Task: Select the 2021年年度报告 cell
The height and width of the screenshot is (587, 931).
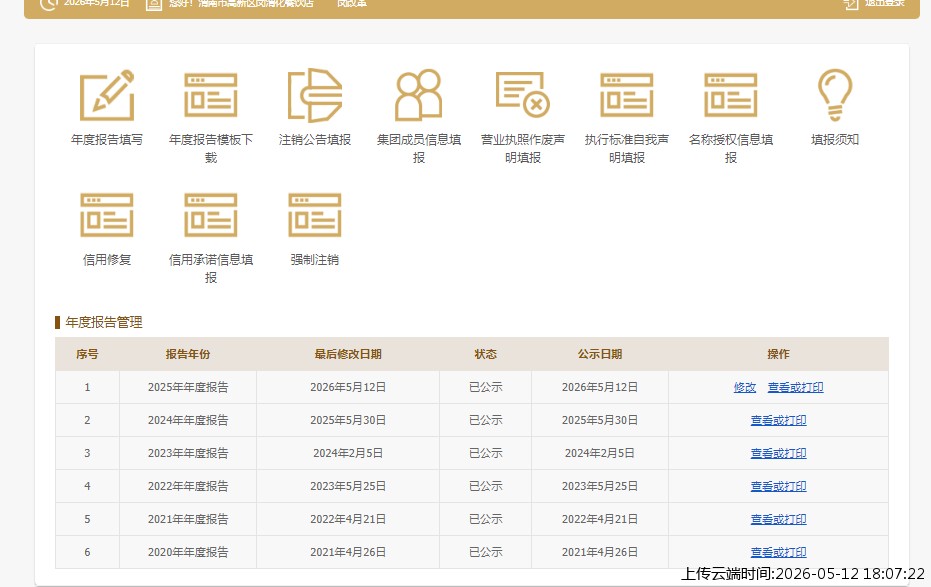Action: [x=188, y=519]
